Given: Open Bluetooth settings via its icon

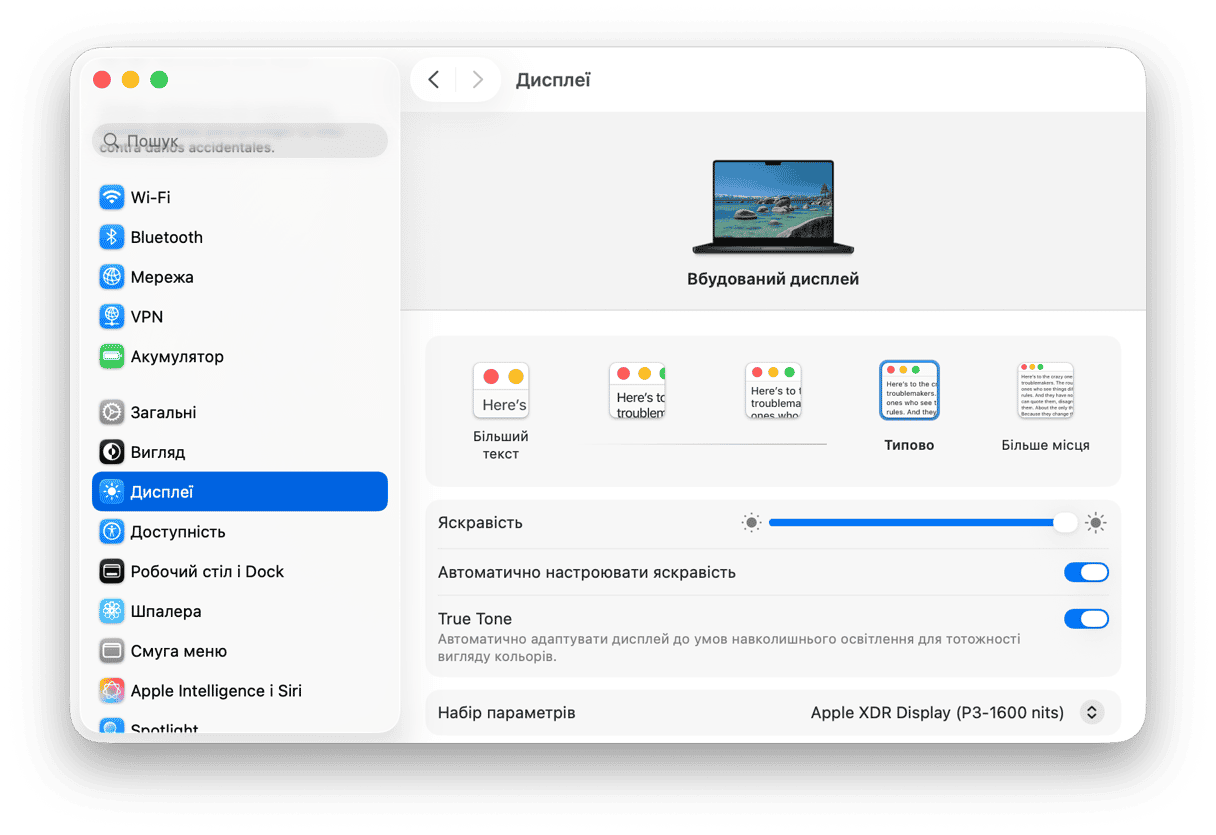Looking at the screenshot, I should click(112, 237).
